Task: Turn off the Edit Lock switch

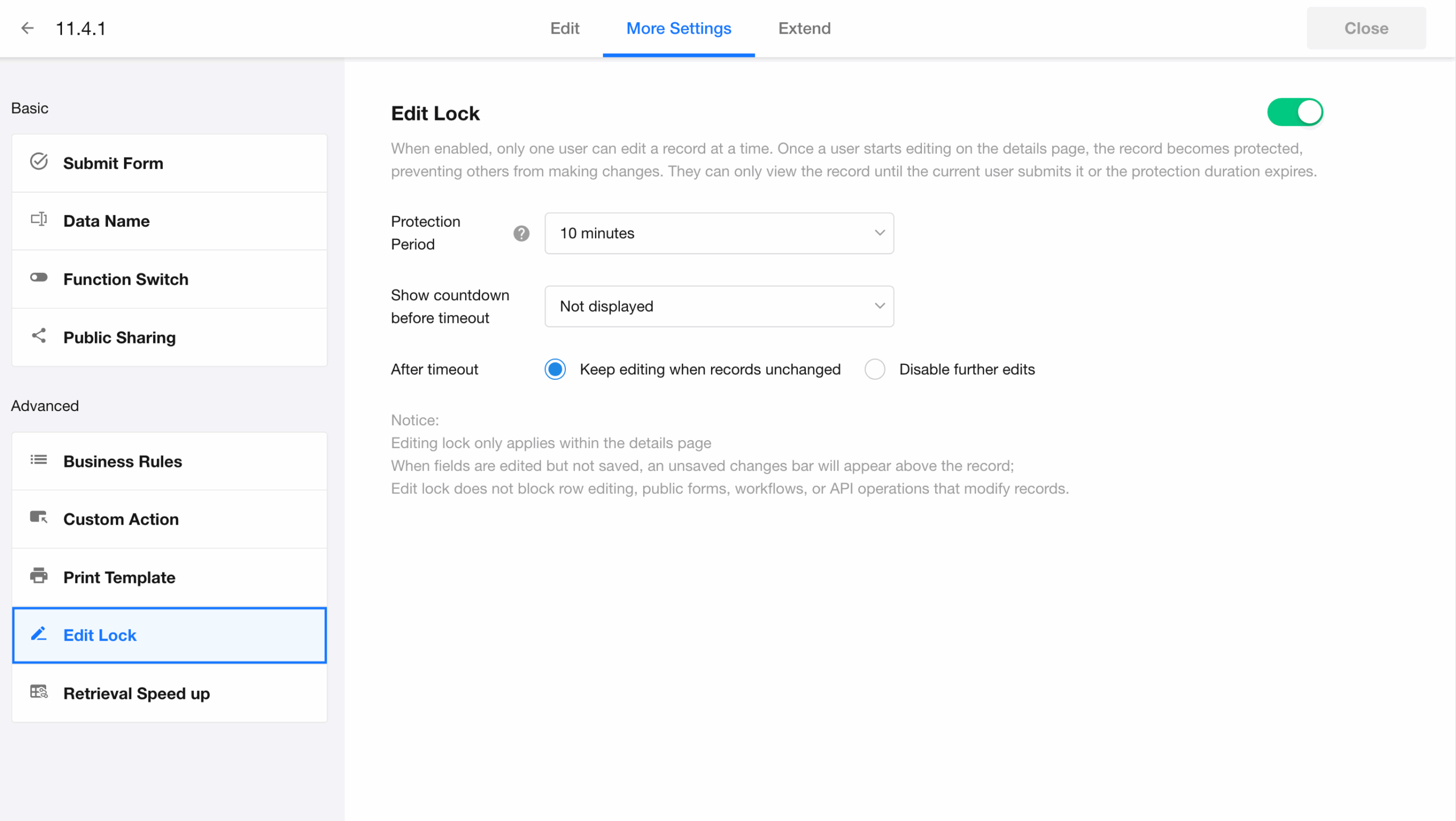Action: pos(1295,112)
